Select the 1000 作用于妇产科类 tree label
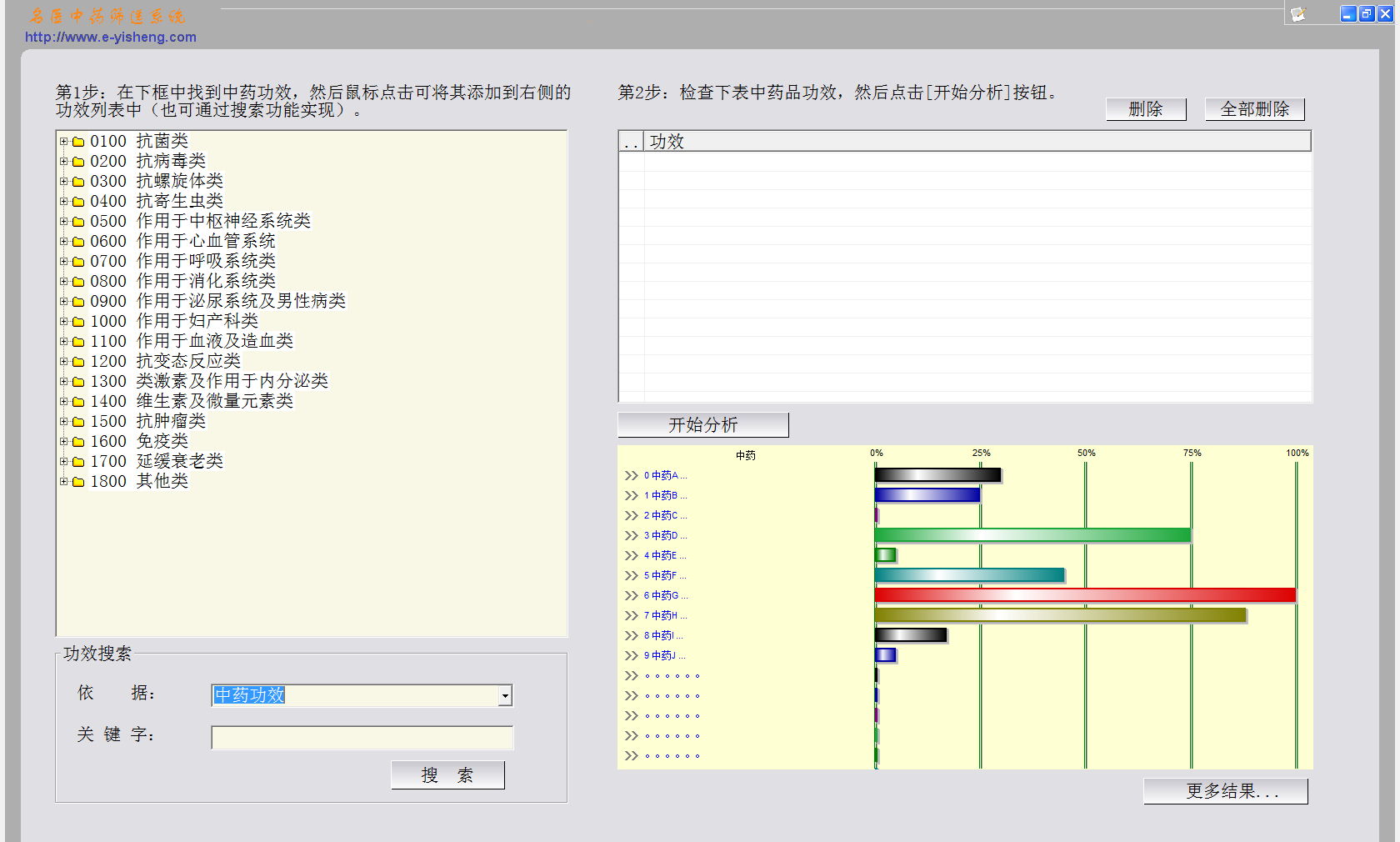Screen dimensions: 1400x842 [x=174, y=321]
